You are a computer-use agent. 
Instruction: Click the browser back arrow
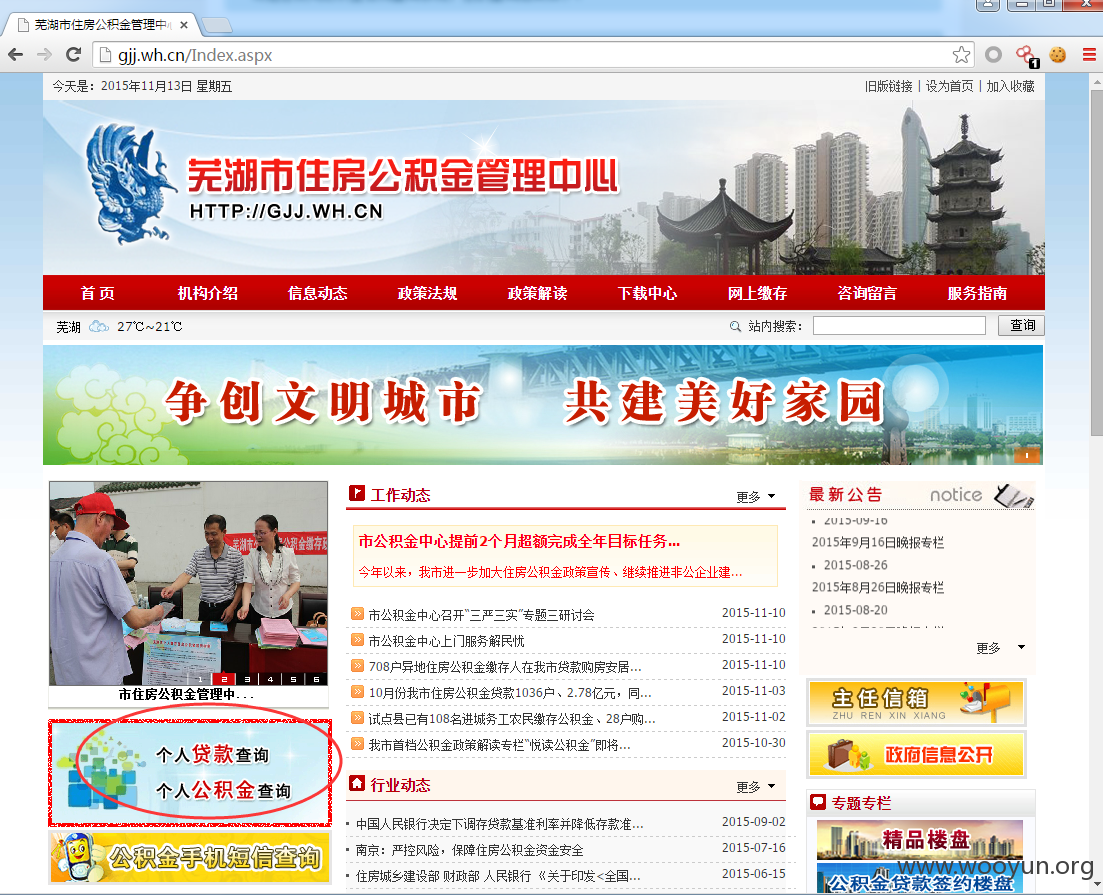(x=15, y=55)
